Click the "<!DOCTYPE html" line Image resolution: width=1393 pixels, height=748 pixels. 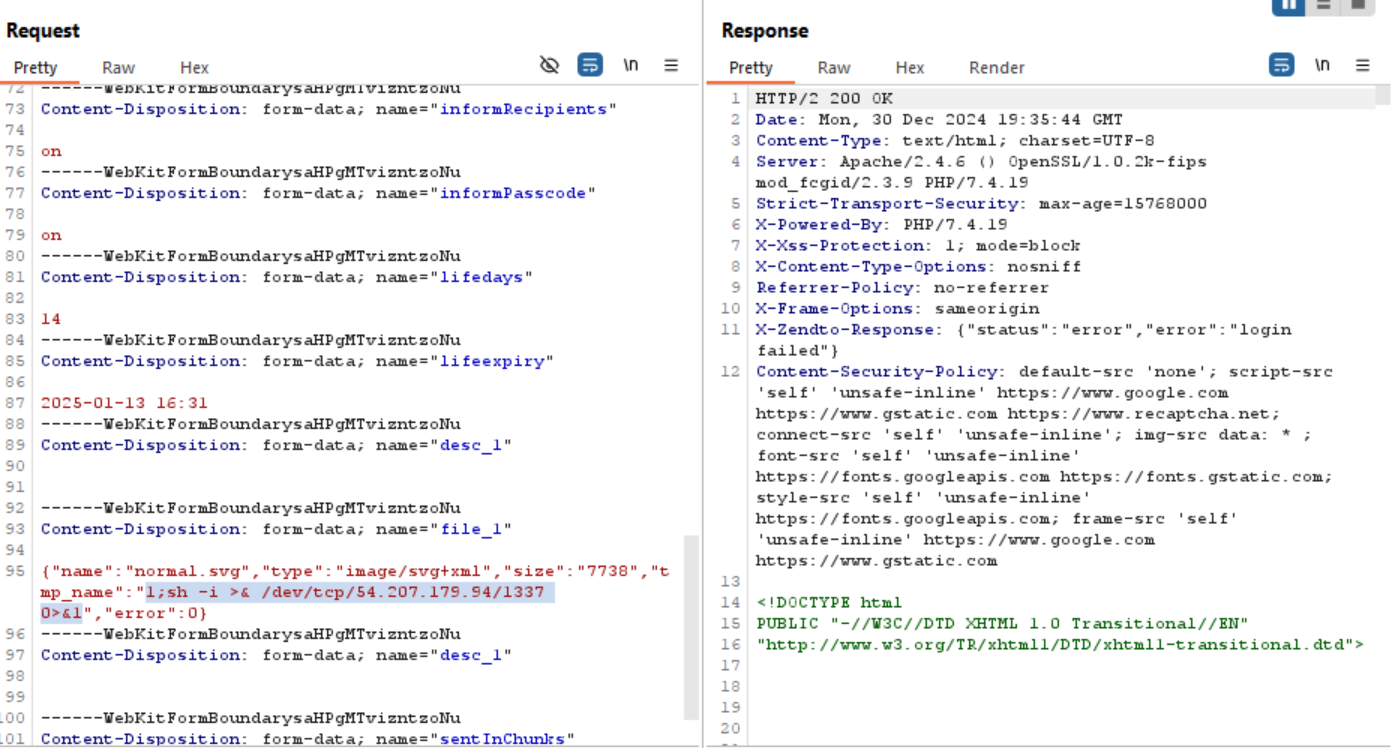[x=829, y=602]
